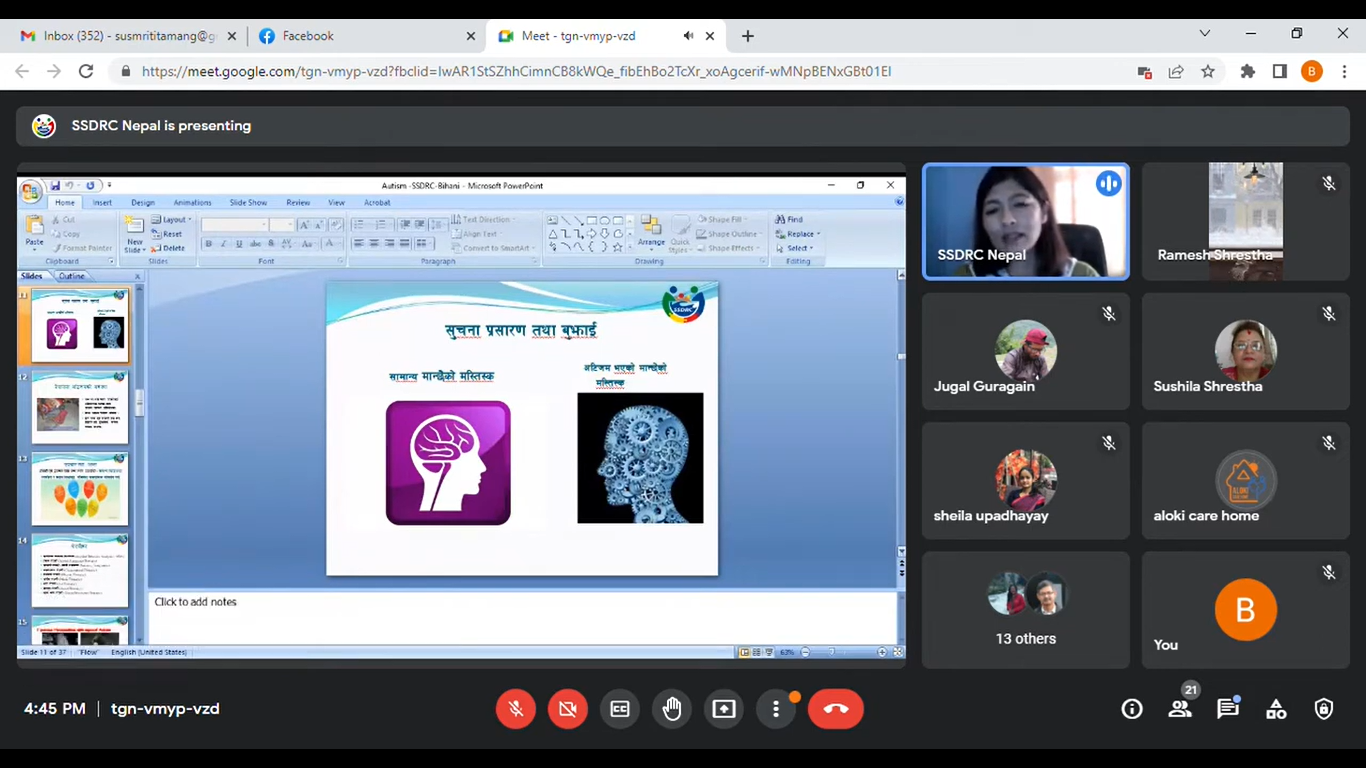This screenshot has height=768, width=1366.
Task: Turn on closed captions
Action: click(620, 709)
